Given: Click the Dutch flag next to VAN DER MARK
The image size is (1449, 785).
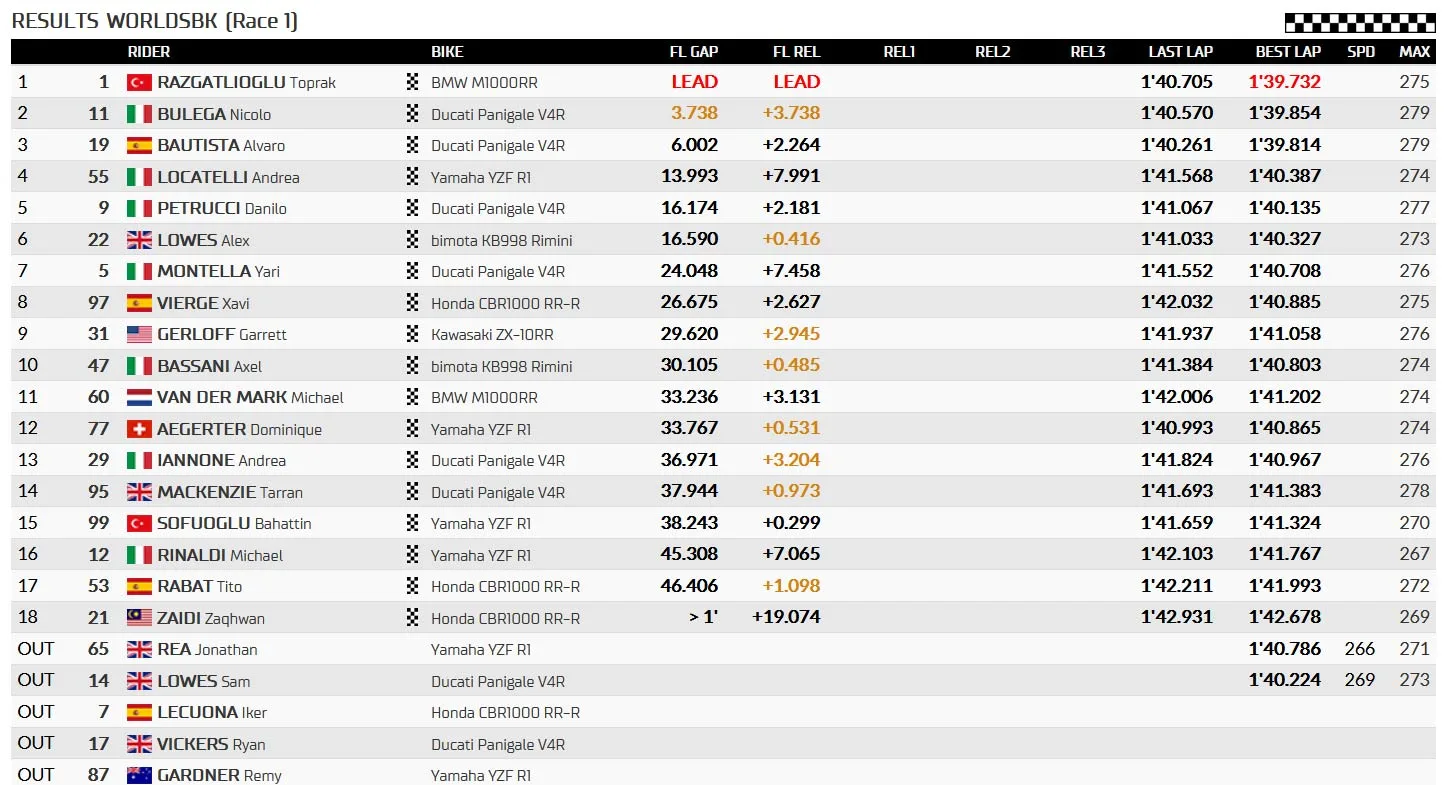Looking at the screenshot, I should [x=139, y=397].
